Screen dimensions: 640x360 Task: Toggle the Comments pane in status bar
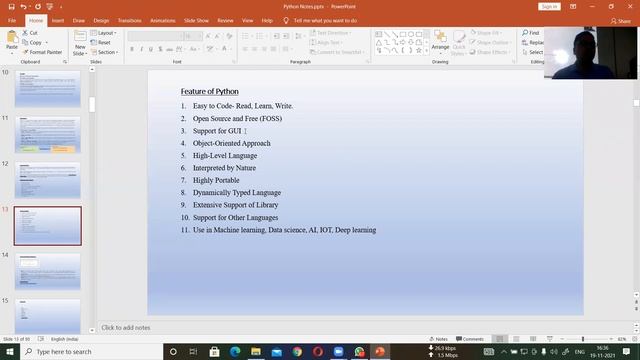(470, 339)
